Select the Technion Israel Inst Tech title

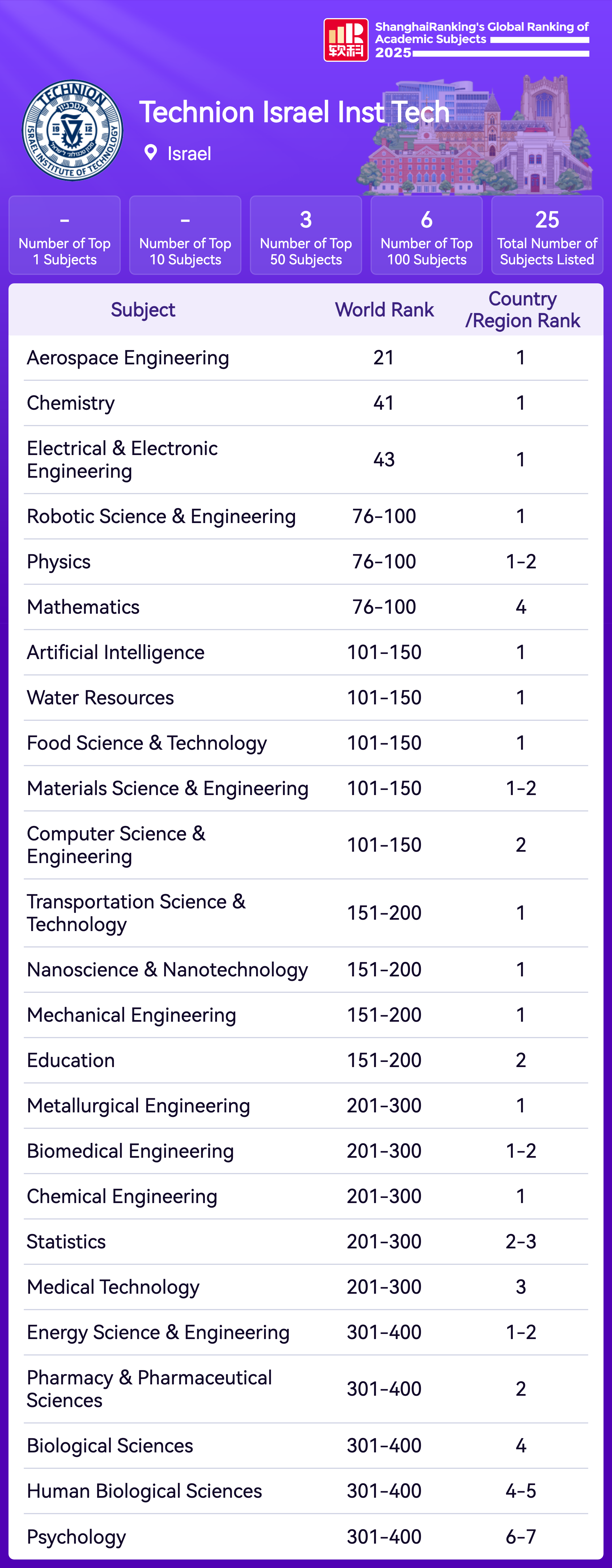(294, 112)
